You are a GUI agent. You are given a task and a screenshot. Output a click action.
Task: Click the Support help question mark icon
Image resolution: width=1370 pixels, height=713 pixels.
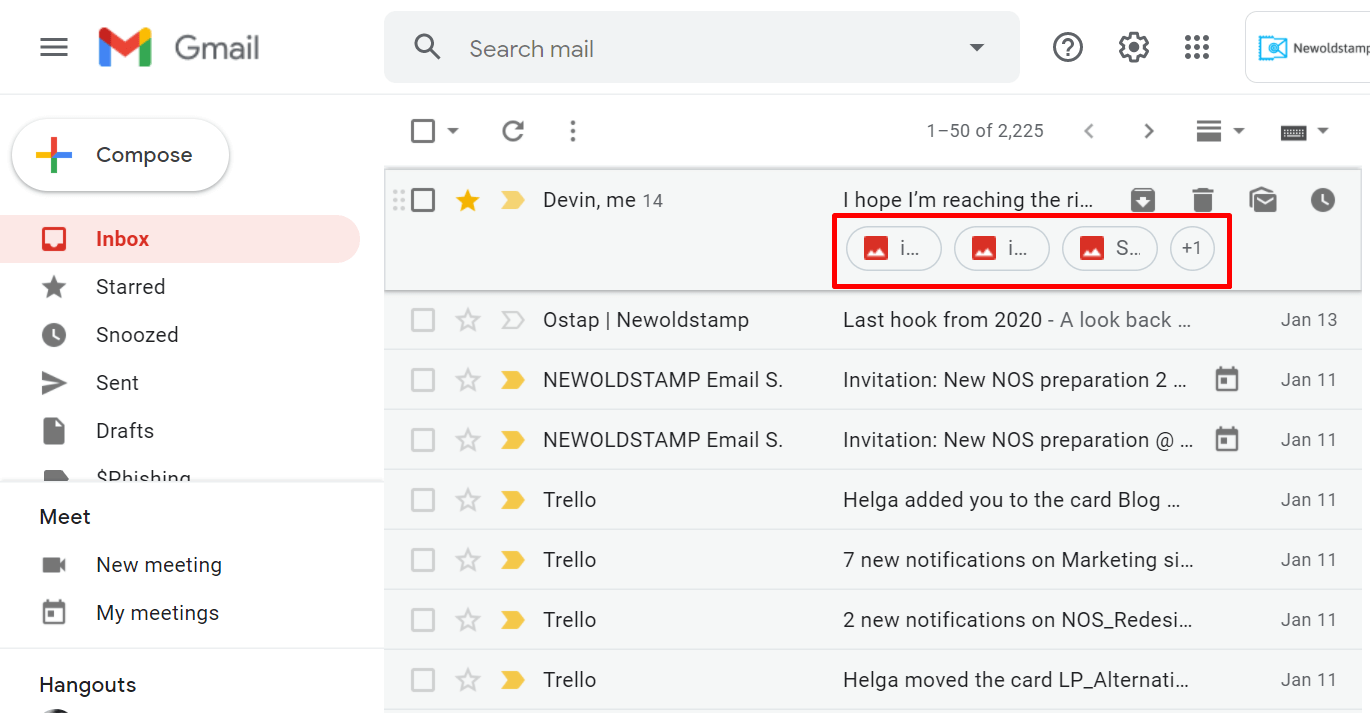pos(1068,47)
